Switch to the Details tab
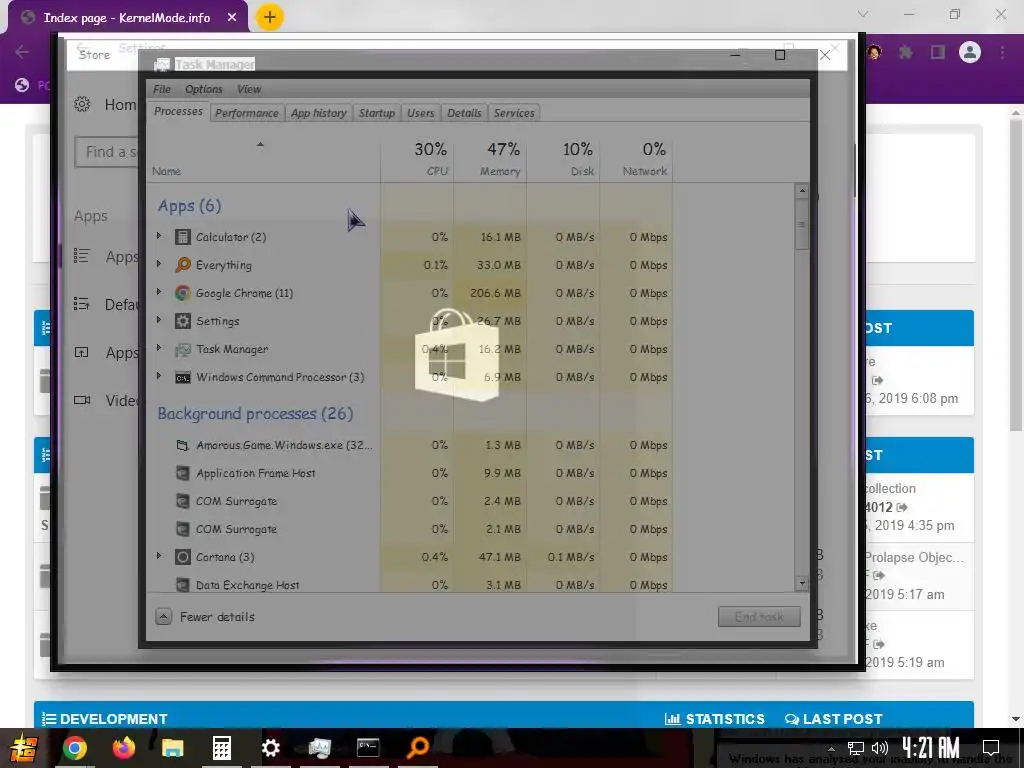Image resolution: width=1024 pixels, height=768 pixels. (x=464, y=113)
